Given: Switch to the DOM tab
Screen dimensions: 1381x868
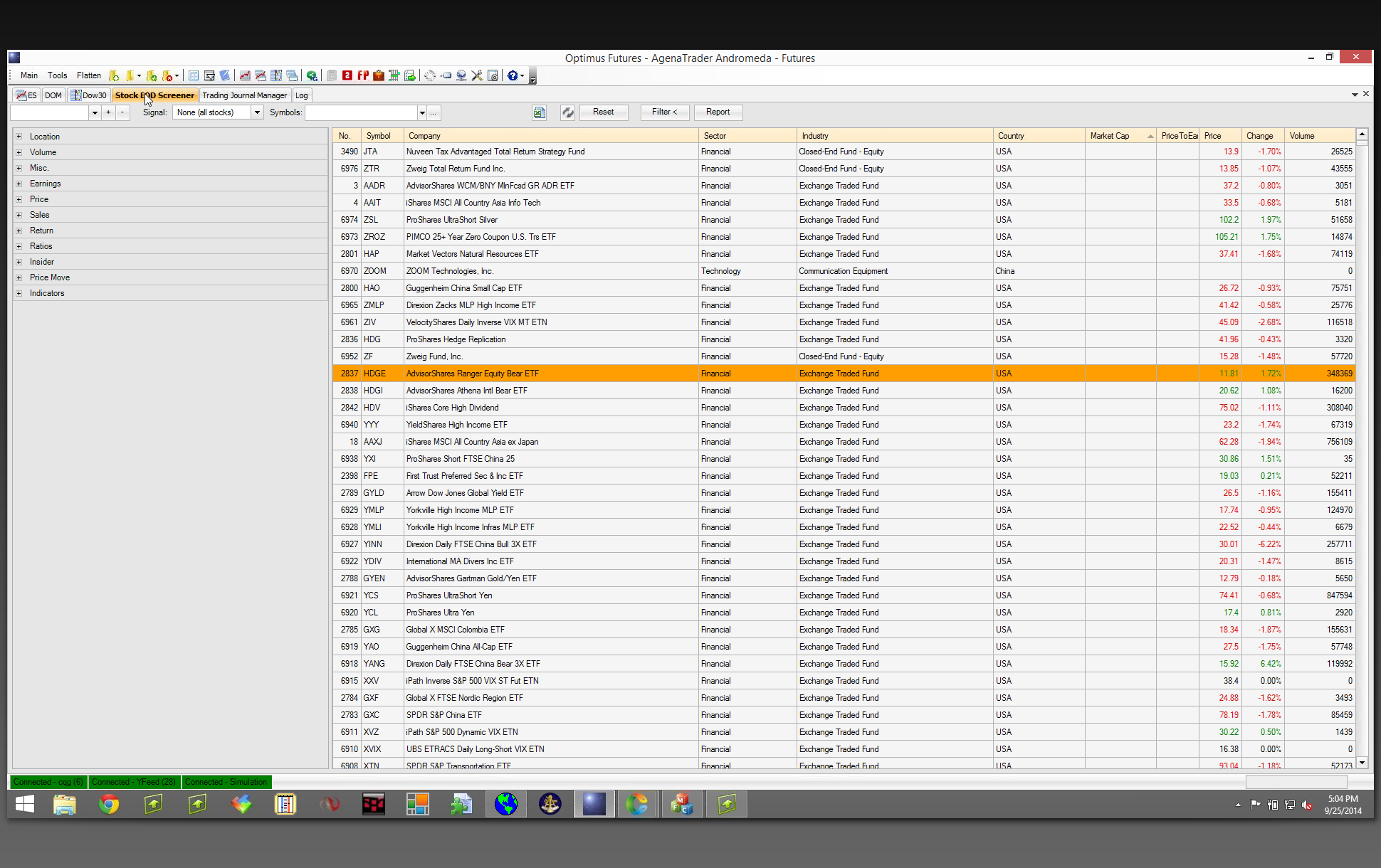Looking at the screenshot, I should pos(53,95).
